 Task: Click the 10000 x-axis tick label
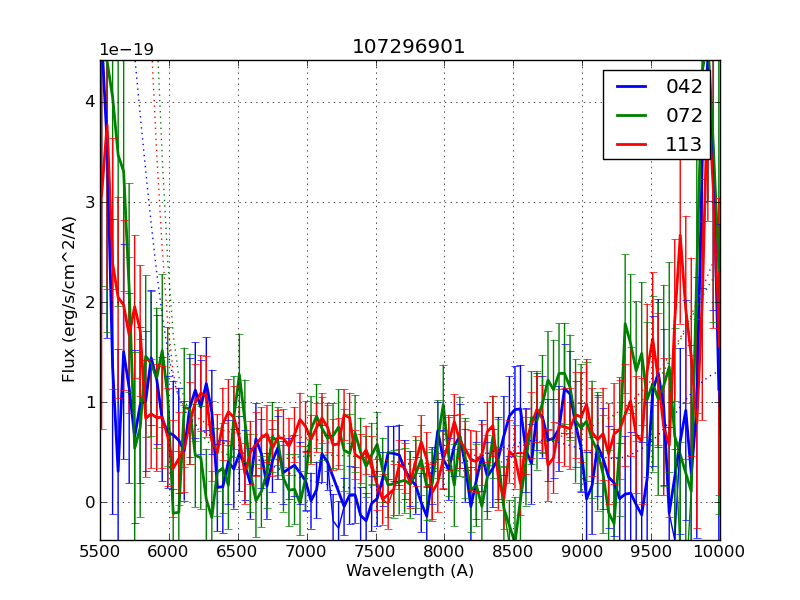pos(720,551)
